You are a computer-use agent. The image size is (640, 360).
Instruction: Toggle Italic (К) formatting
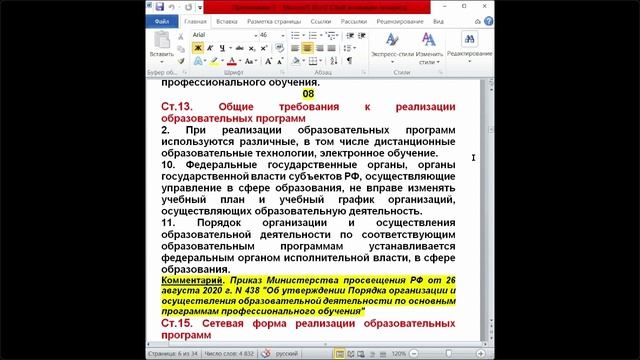[210, 48]
